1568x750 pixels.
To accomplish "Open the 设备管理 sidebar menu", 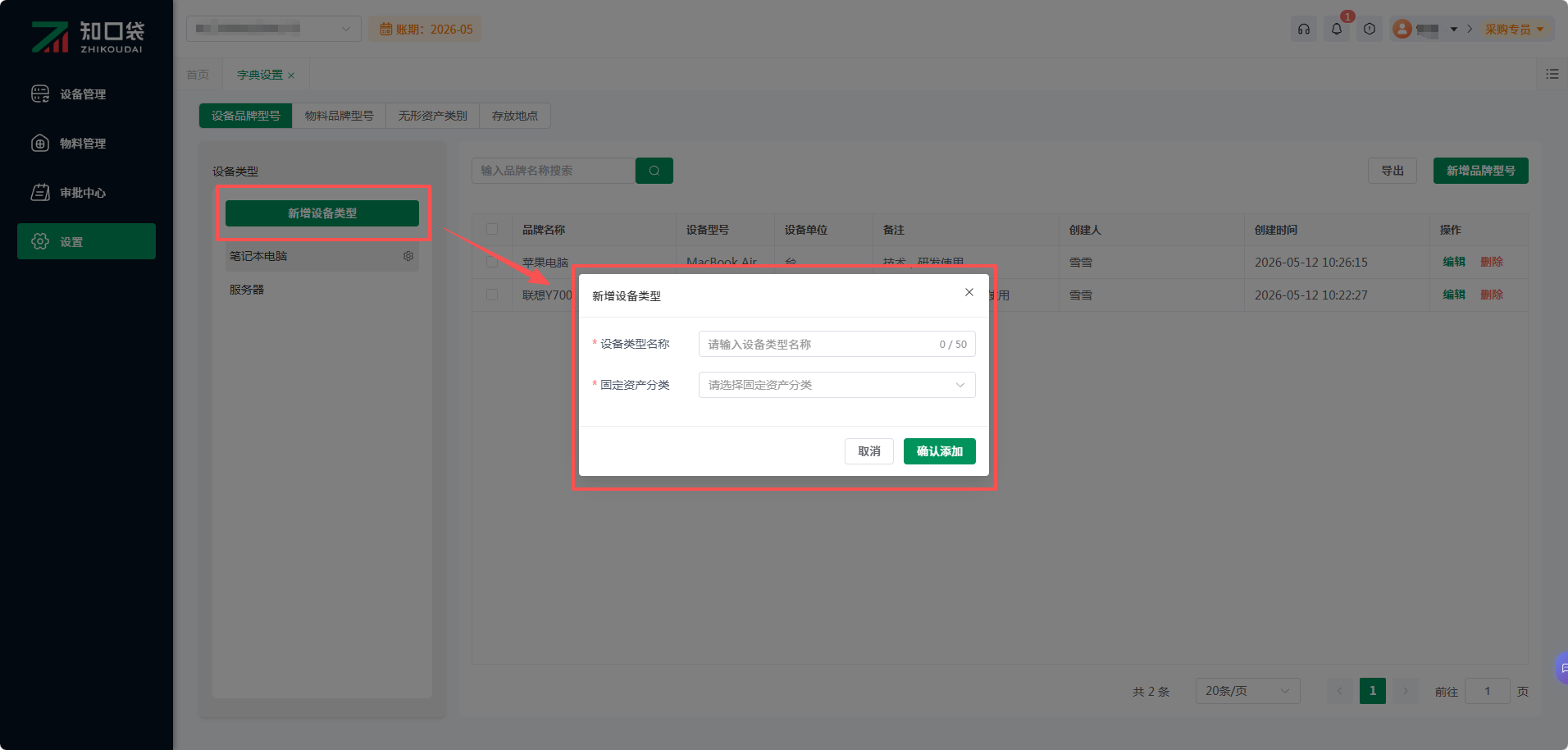I will click(x=86, y=94).
